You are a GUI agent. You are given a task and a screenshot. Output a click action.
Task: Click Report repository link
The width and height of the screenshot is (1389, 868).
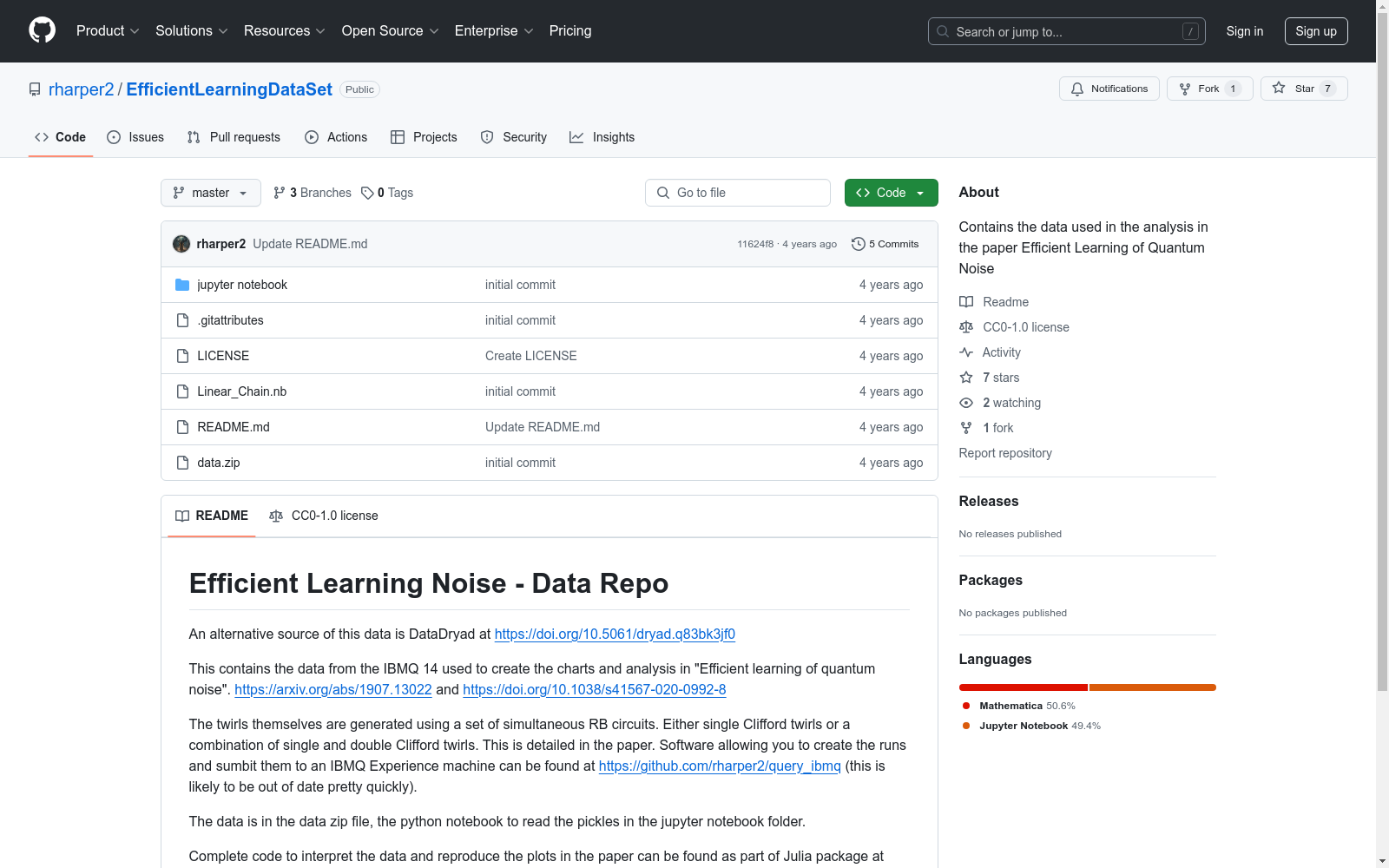(1005, 453)
